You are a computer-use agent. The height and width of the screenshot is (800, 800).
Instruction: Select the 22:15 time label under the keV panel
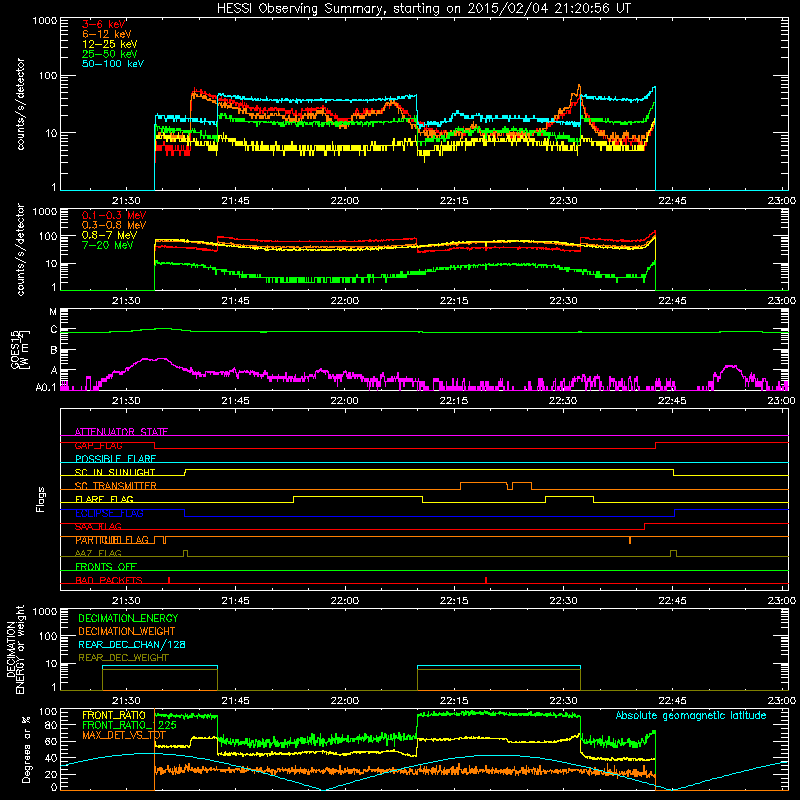click(454, 201)
